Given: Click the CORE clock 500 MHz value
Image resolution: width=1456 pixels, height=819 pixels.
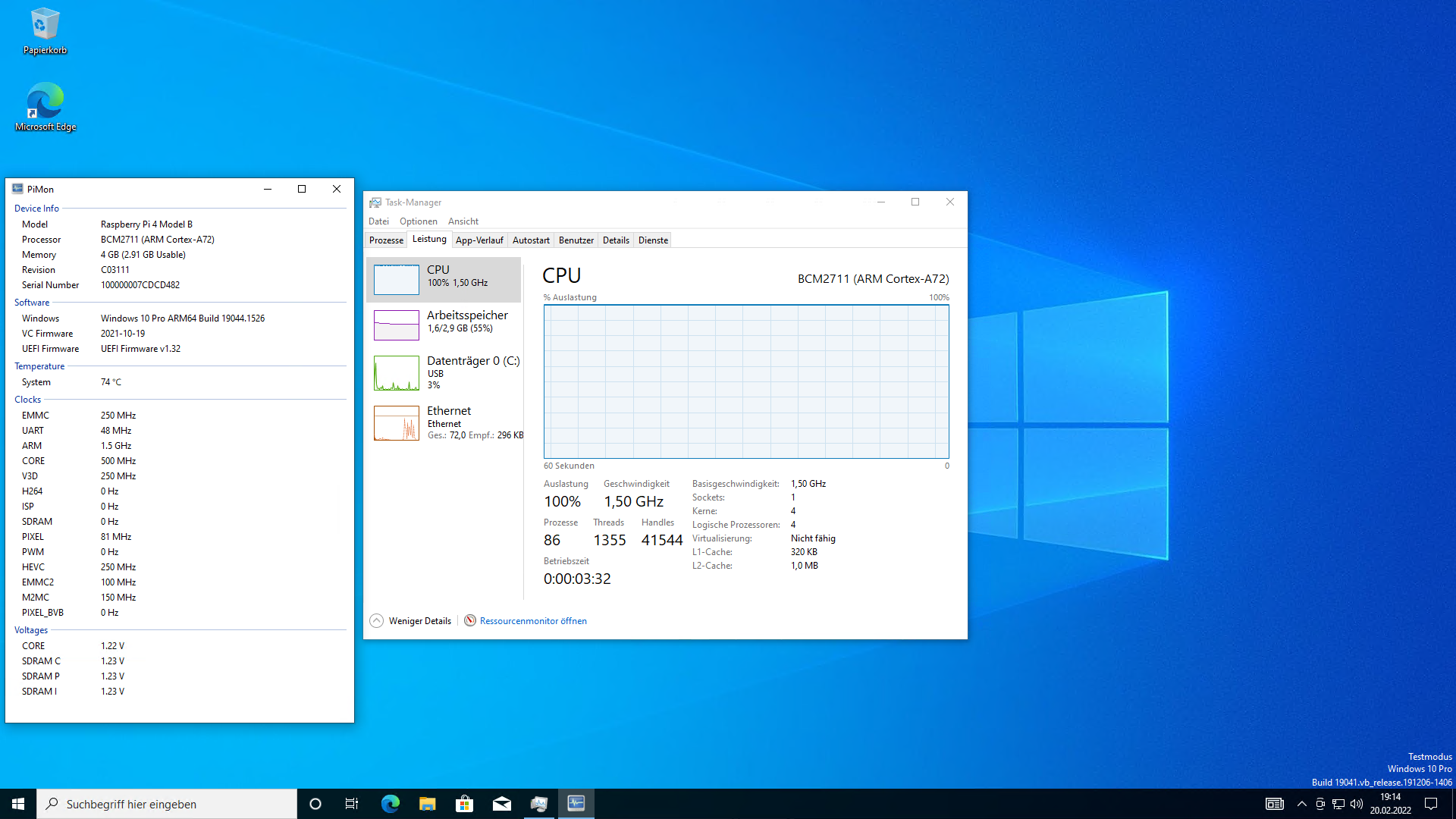Looking at the screenshot, I should (x=118, y=461).
